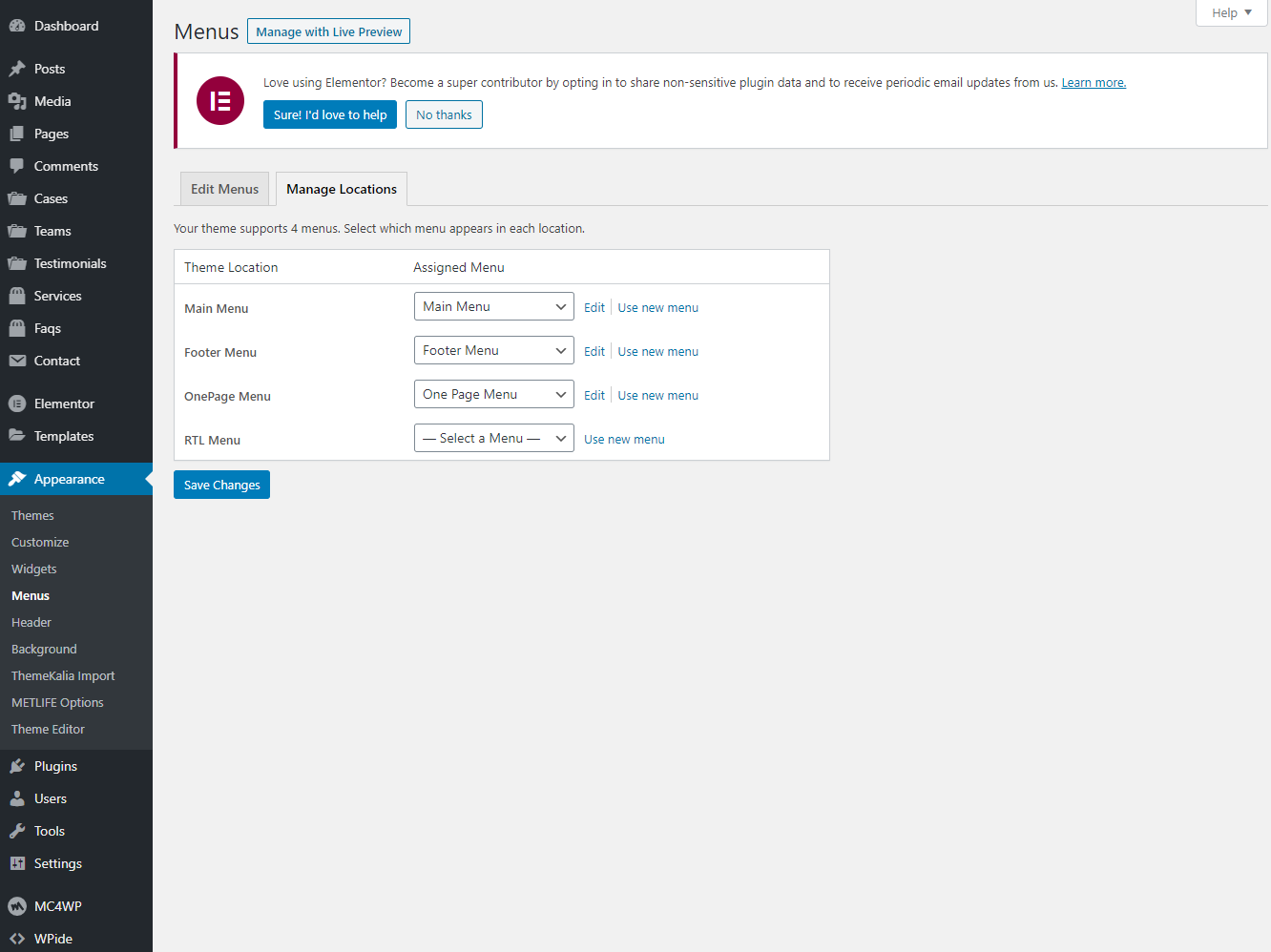Click the Media icon in sidebar
This screenshot has width=1271, height=952.
click(x=17, y=101)
